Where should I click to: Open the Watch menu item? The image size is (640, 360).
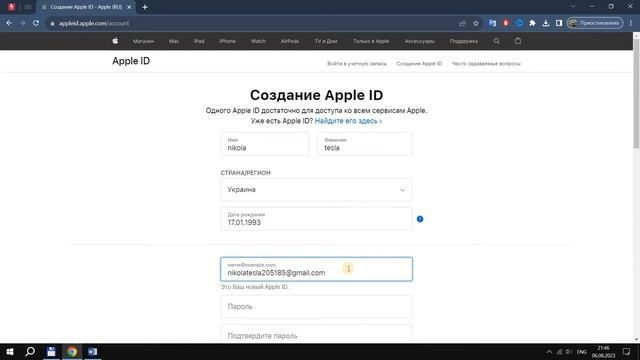tap(258, 41)
